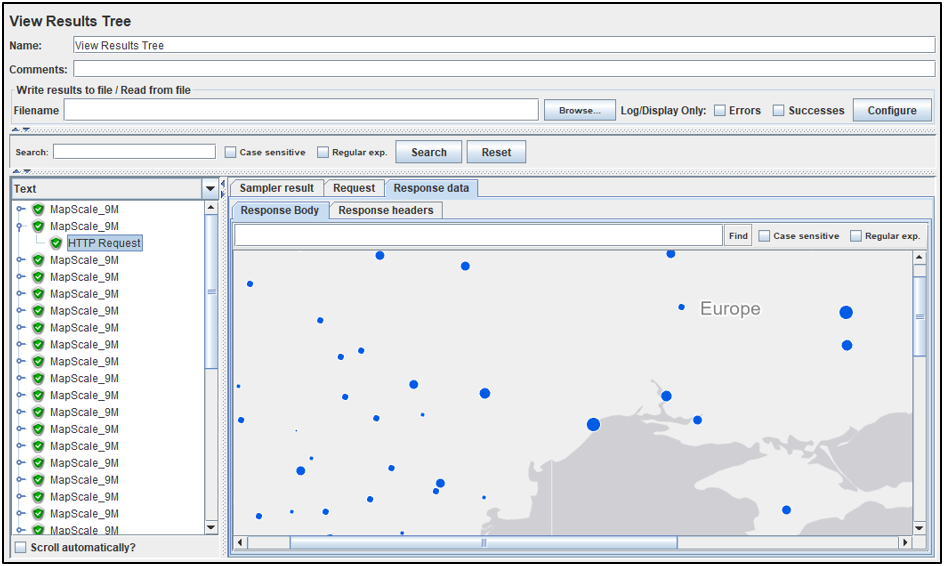Select the HTTP Request tree row
Screen dimensions: 944x566
[x=105, y=243]
